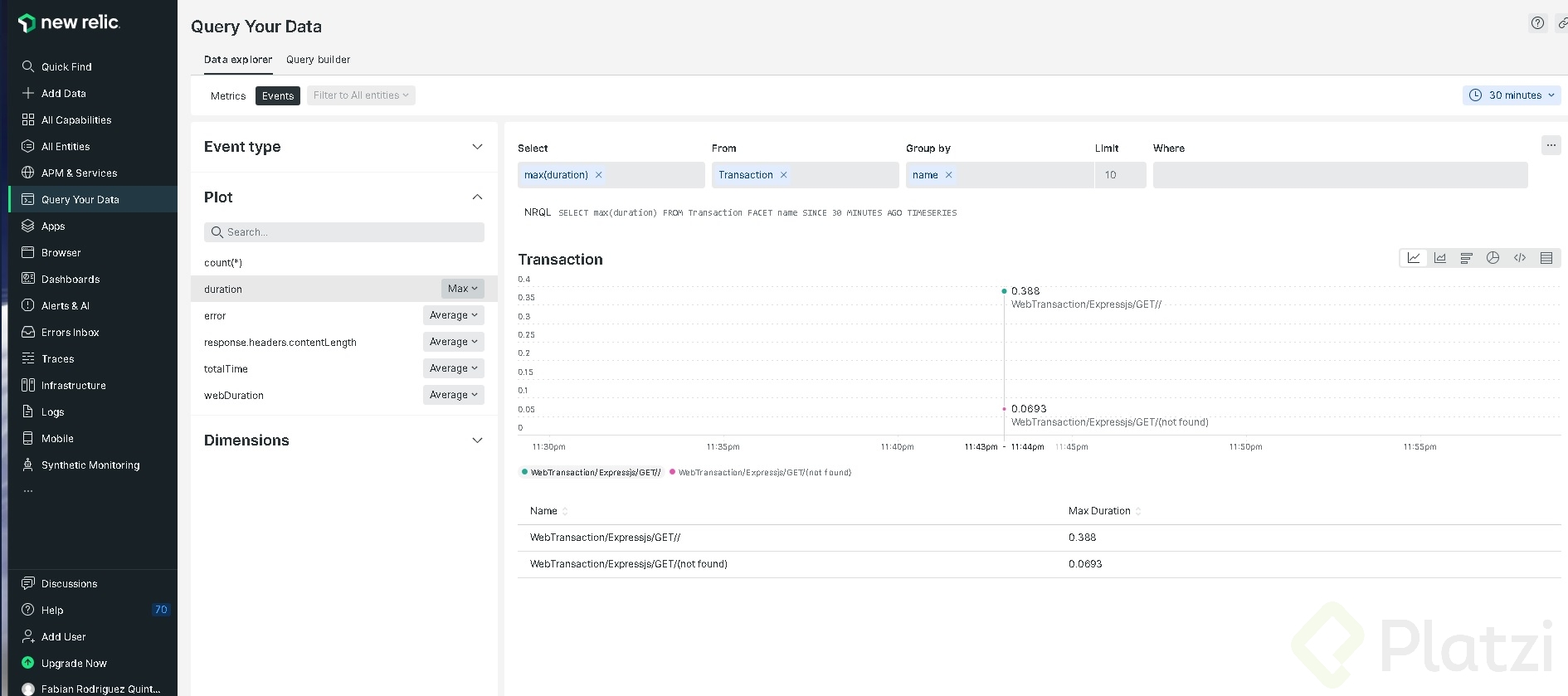Click the Where input field
The height and width of the screenshot is (696, 1568).
click(1341, 175)
